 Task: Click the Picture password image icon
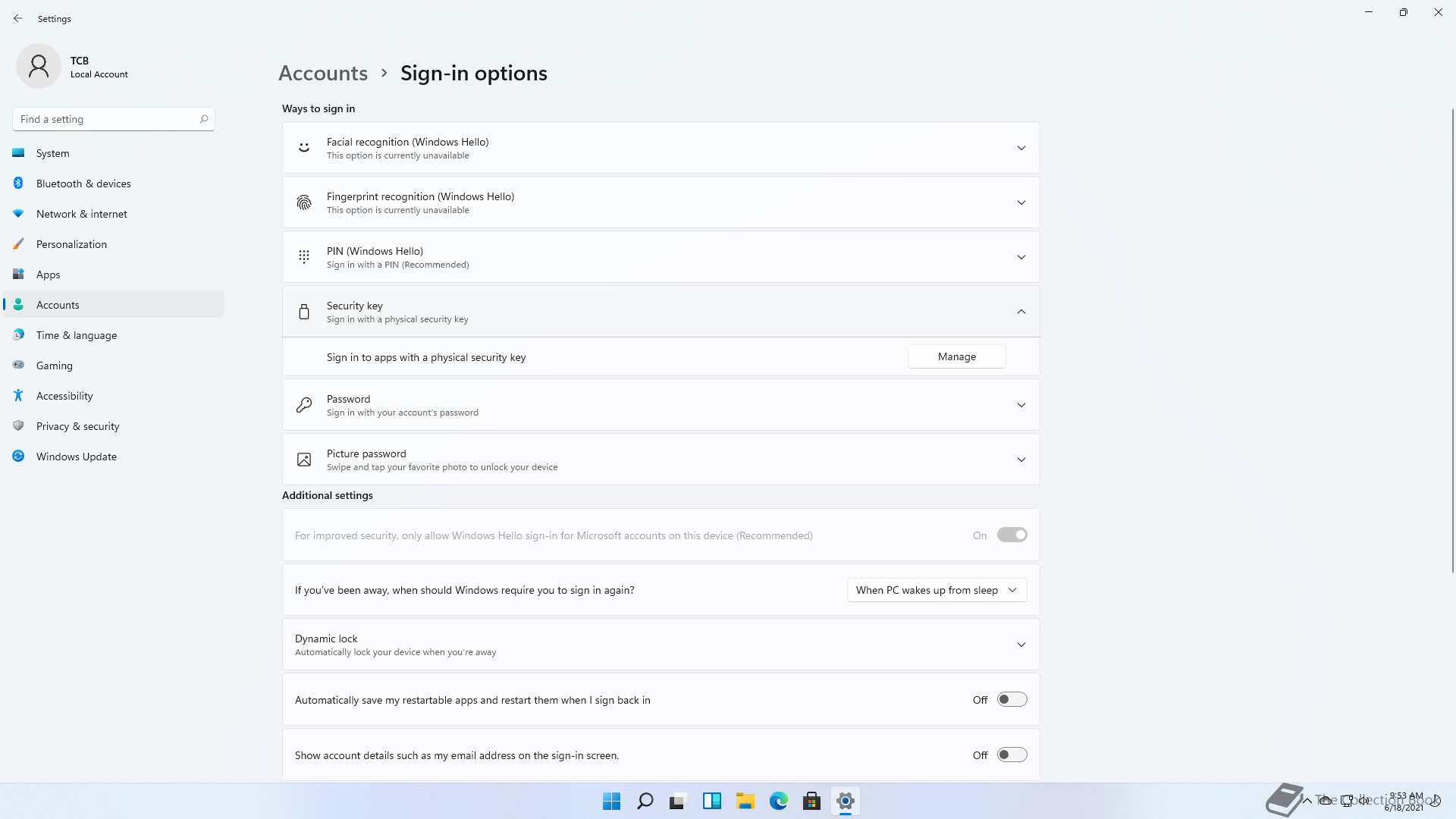tap(304, 460)
